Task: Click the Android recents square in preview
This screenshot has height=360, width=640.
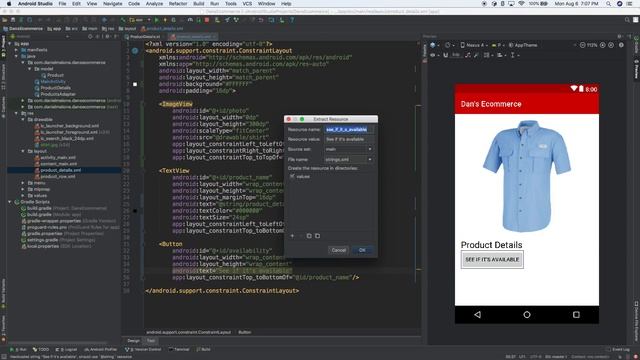Action: 576,315
